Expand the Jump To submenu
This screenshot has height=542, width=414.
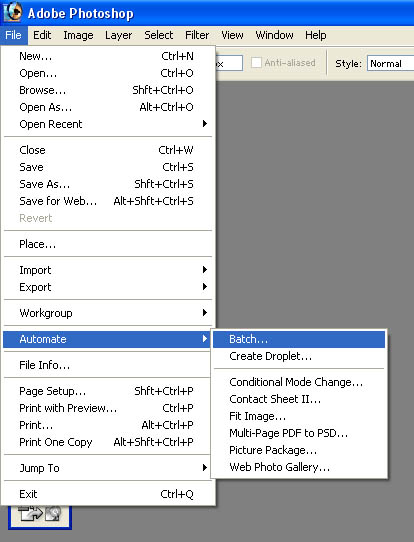[x=108, y=468]
